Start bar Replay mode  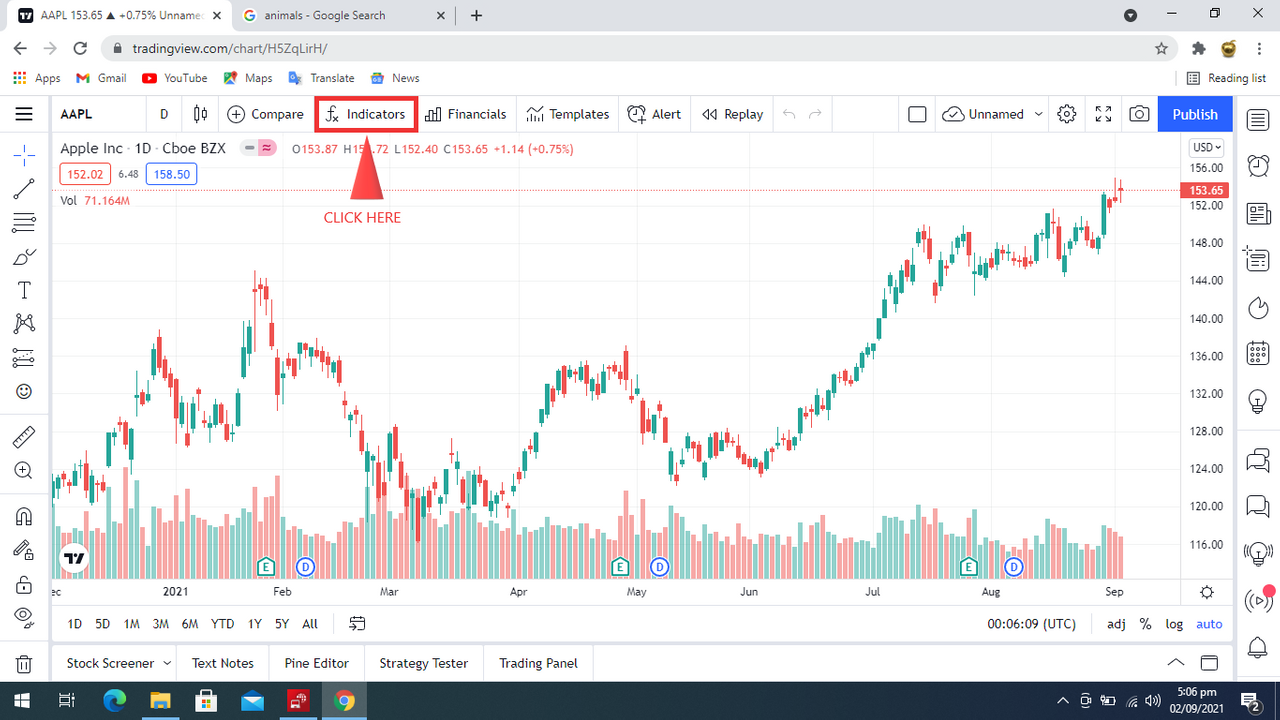point(733,114)
